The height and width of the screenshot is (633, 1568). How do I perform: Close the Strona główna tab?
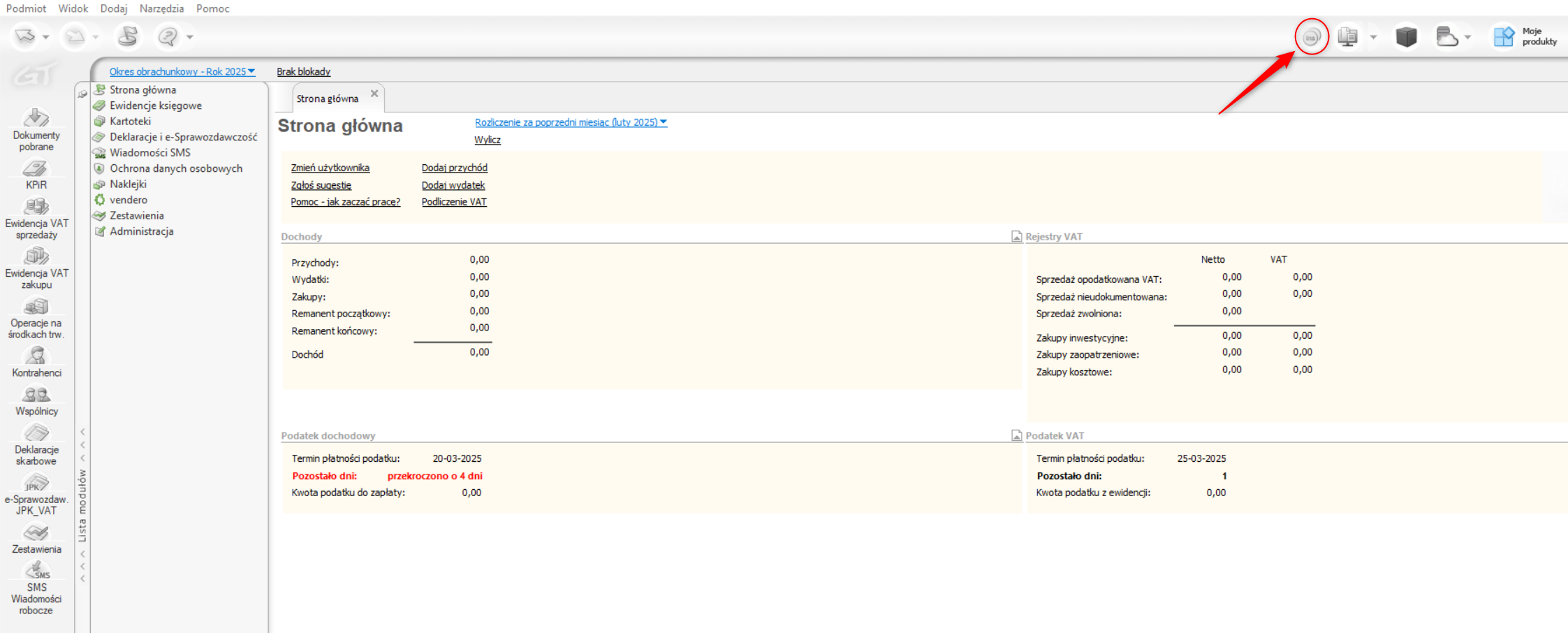coord(374,94)
